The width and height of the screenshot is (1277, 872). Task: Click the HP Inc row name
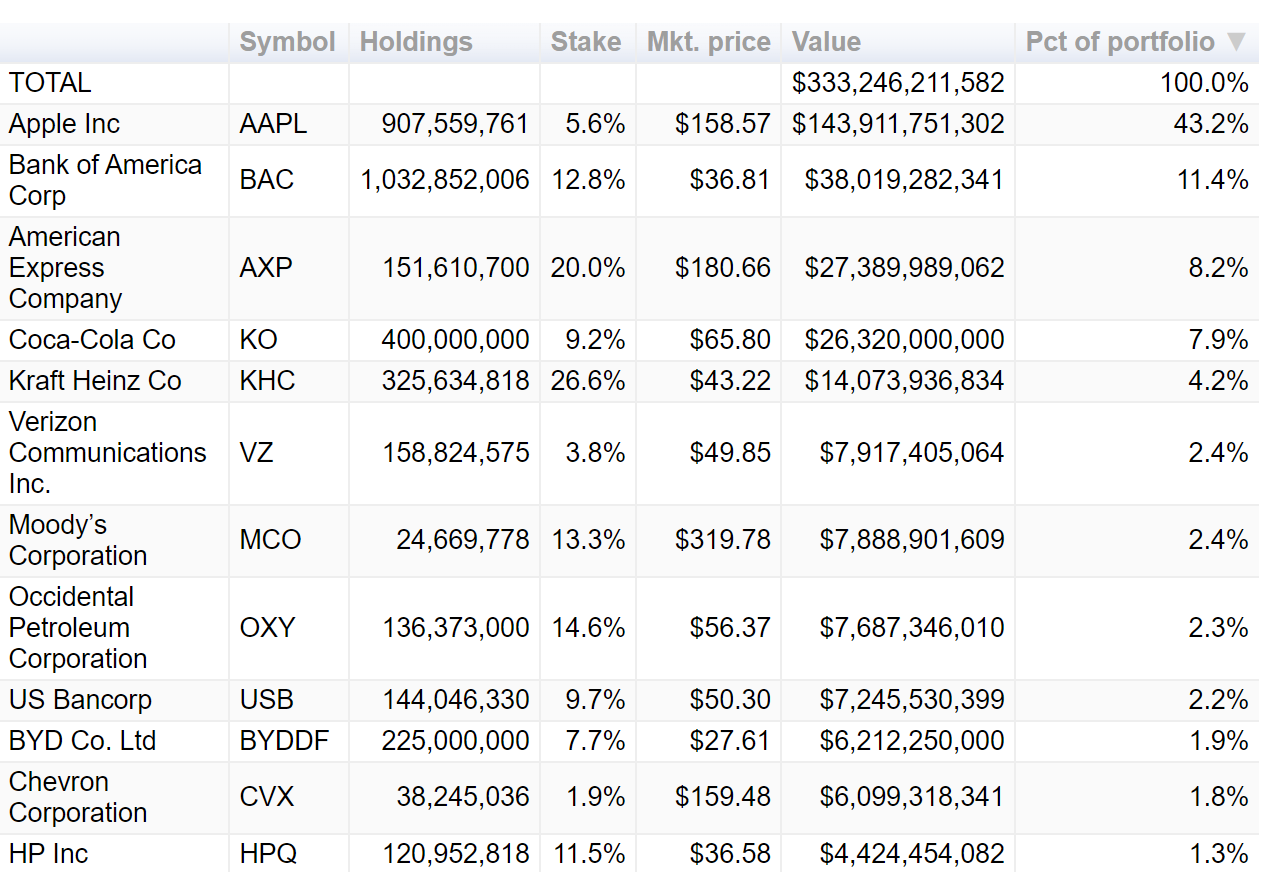[x=48, y=854]
